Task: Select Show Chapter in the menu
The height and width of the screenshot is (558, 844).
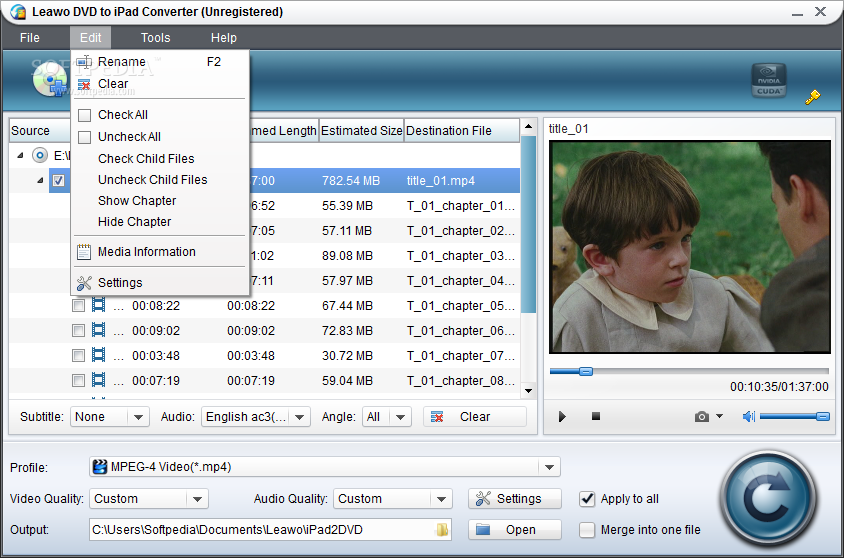Action: [x=160, y=200]
